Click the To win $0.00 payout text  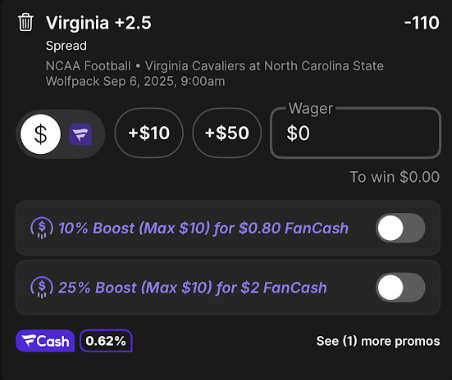(394, 177)
